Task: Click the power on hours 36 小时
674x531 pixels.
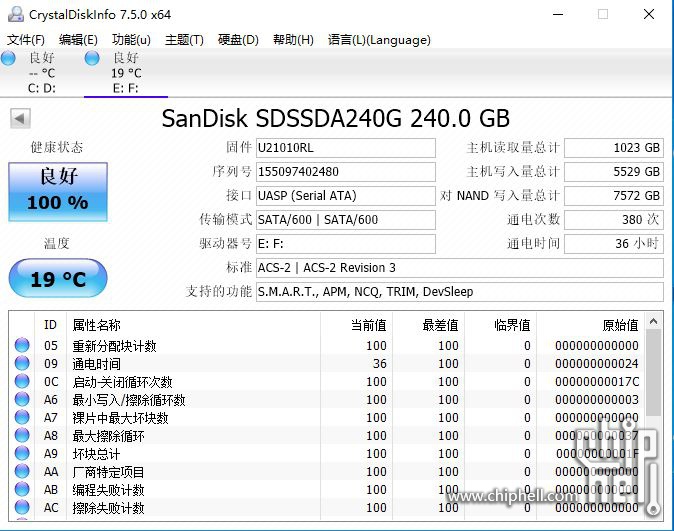Action: click(x=614, y=244)
